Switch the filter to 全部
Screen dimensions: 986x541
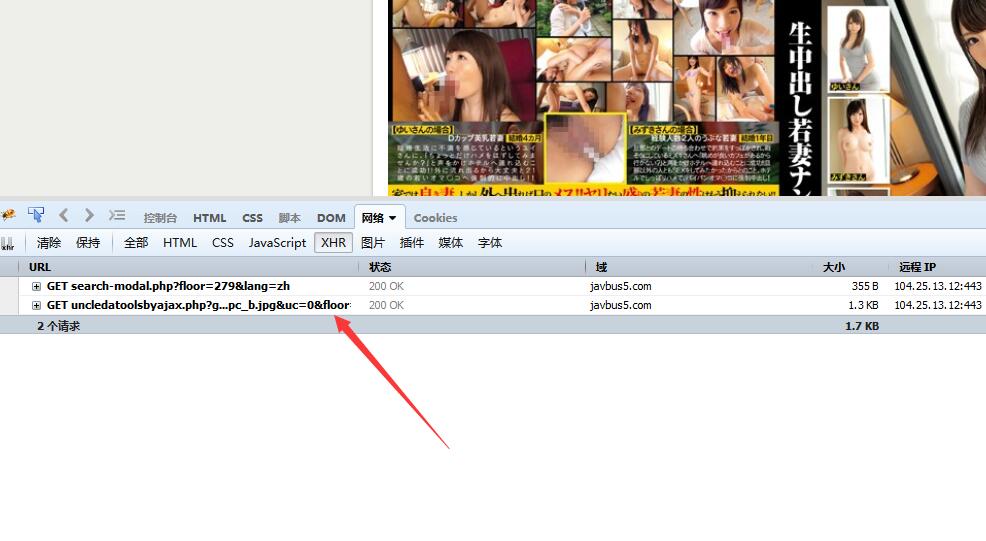[136, 243]
